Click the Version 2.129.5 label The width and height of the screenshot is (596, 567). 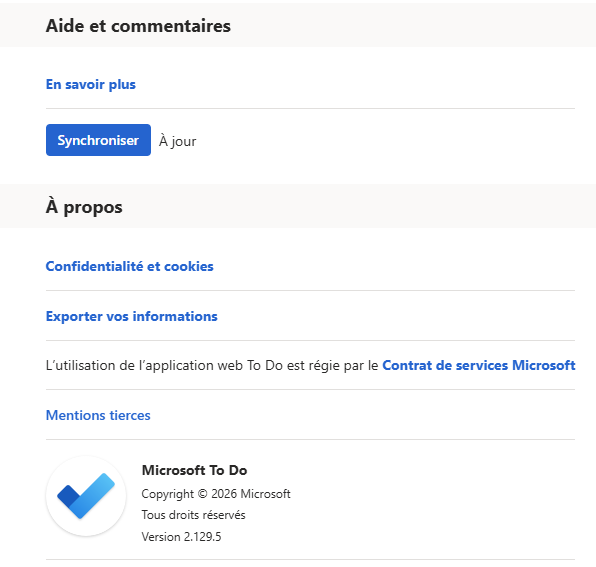181,537
